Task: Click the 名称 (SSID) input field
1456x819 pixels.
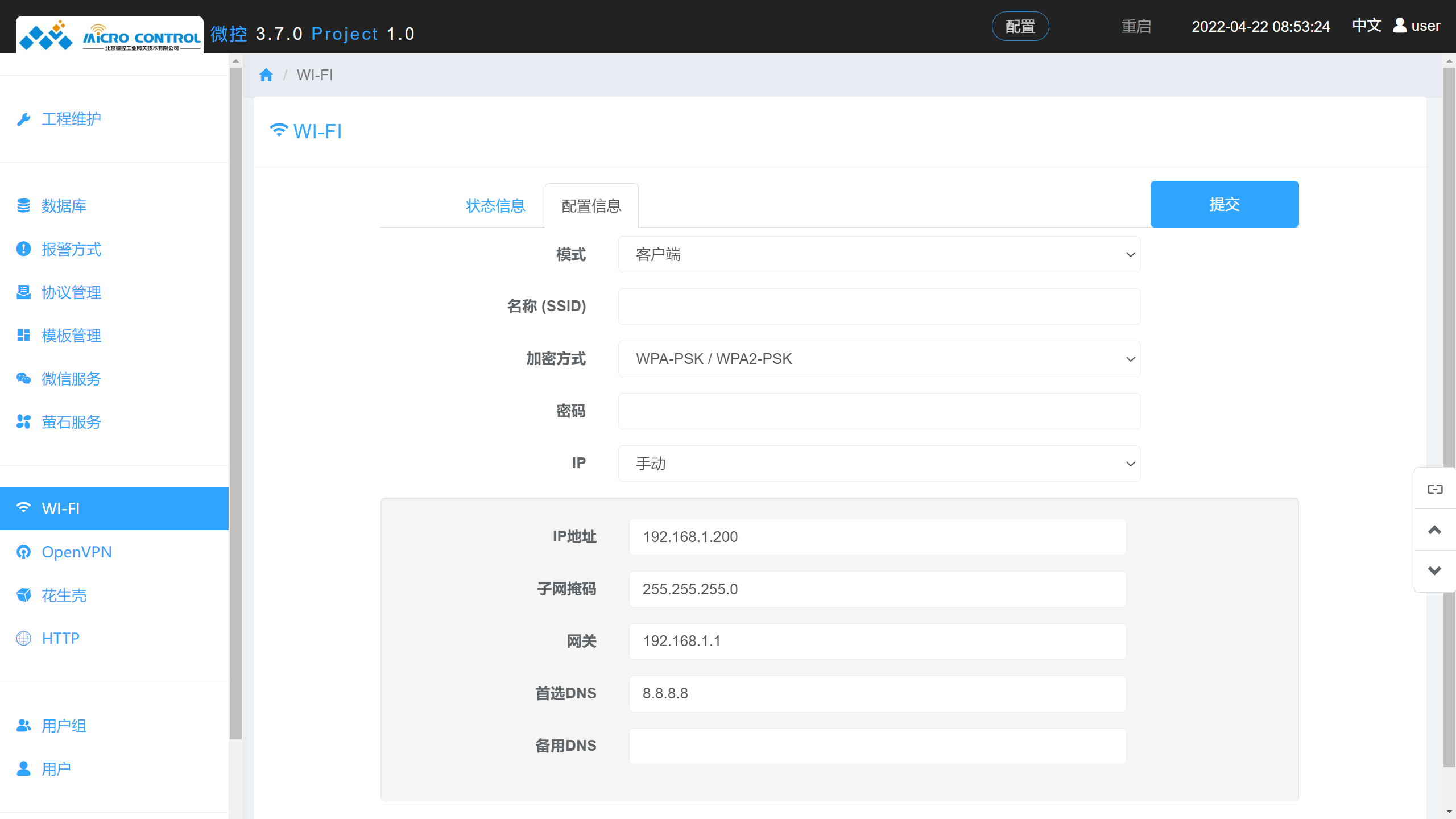Action: pyautogui.click(x=879, y=307)
